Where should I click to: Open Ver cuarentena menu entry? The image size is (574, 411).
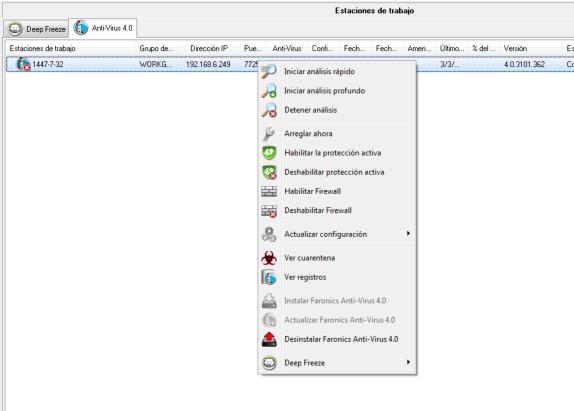click(x=337, y=258)
